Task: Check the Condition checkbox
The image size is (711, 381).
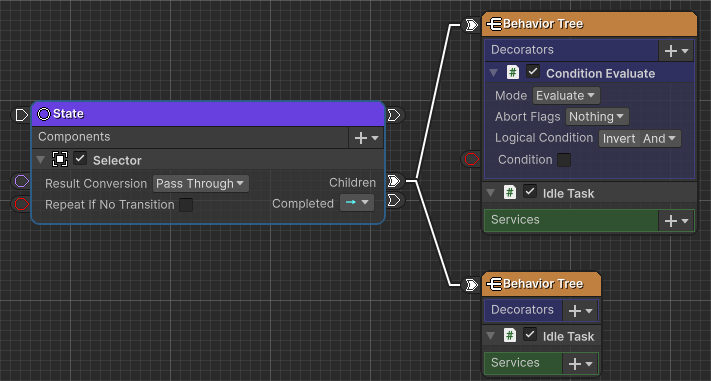Action: coord(564,160)
